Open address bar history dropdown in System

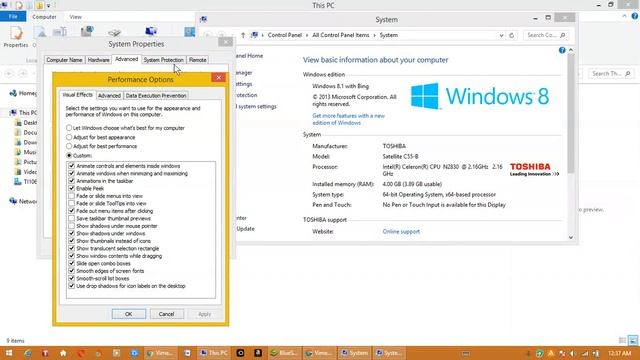click(x=501, y=36)
